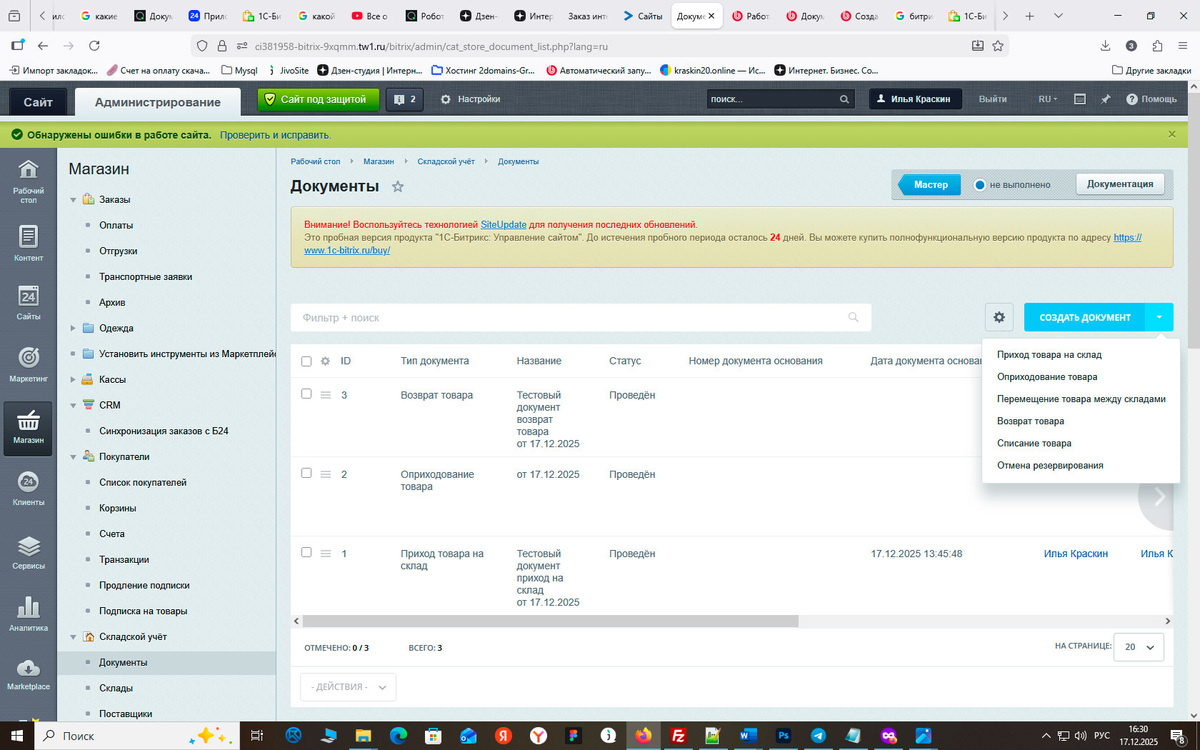Click table column settings gear in header
Image resolution: width=1200 pixels, height=750 pixels.
point(325,361)
